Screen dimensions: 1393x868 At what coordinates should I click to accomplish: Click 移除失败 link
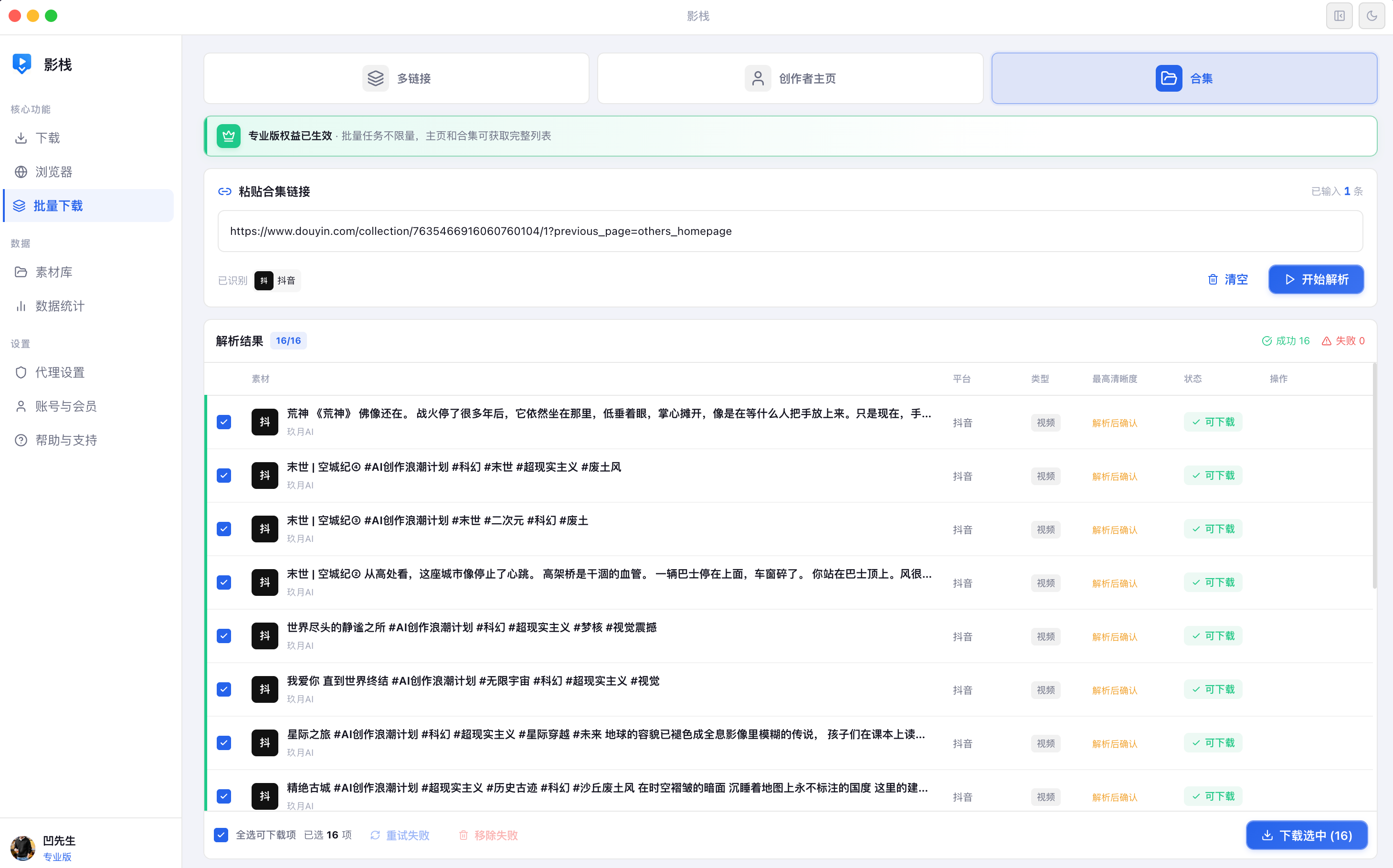point(488,835)
